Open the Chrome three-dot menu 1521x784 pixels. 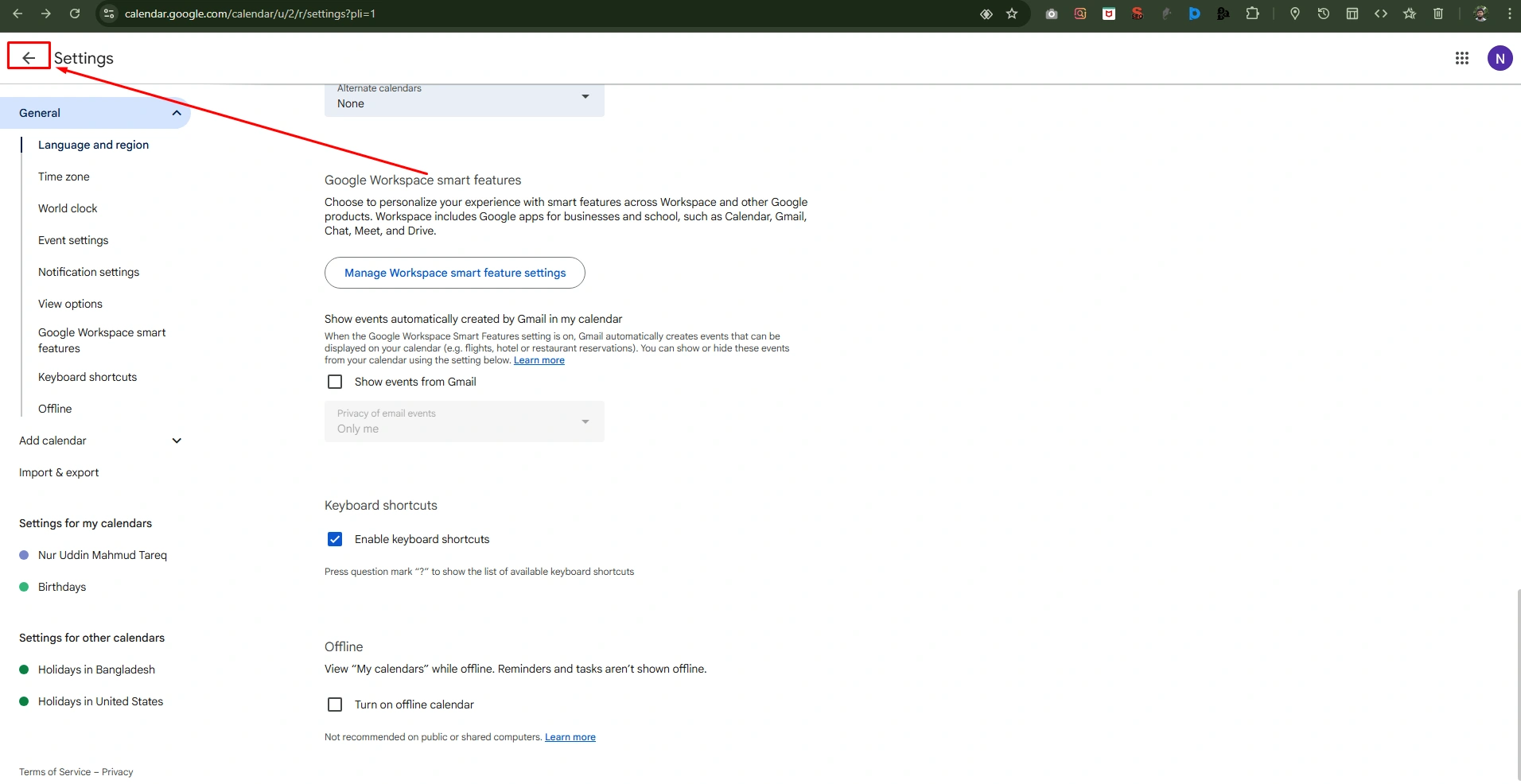pos(1509,14)
